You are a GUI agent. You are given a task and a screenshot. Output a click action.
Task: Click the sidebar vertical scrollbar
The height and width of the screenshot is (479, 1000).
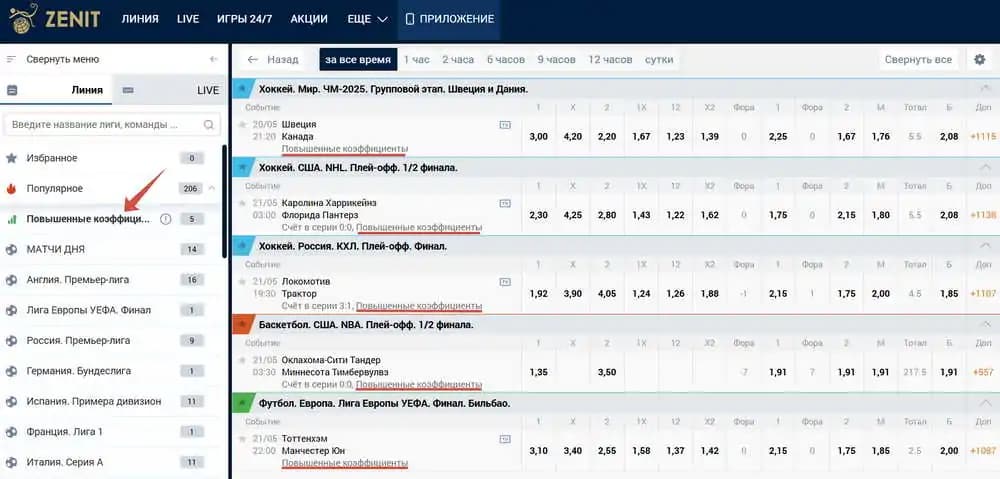point(224,201)
